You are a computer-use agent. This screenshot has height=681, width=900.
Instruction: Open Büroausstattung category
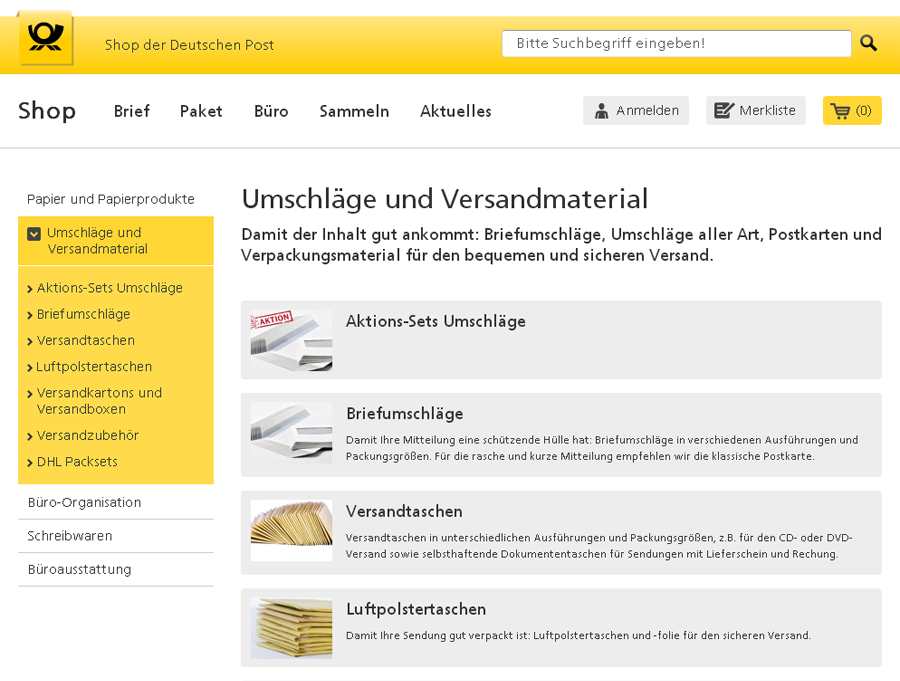(80, 569)
